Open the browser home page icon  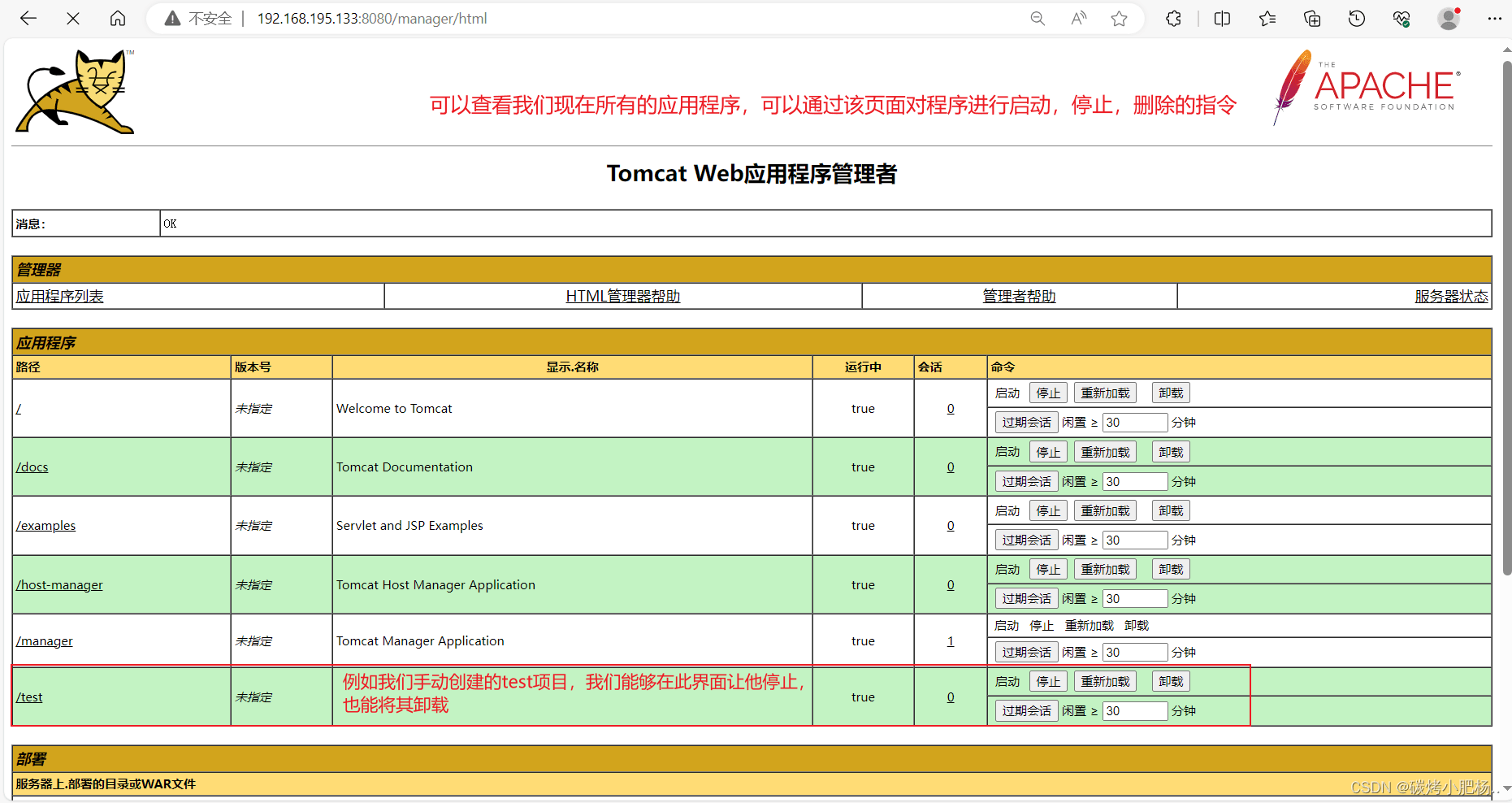tap(118, 19)
